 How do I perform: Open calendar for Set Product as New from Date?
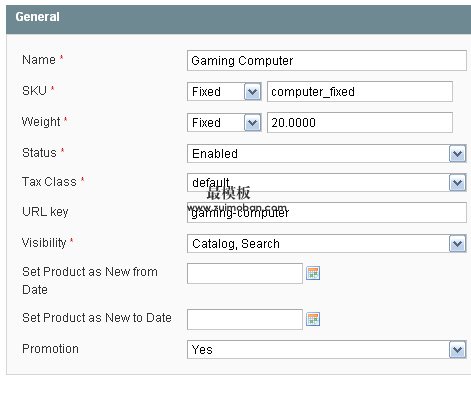(313, 273)
